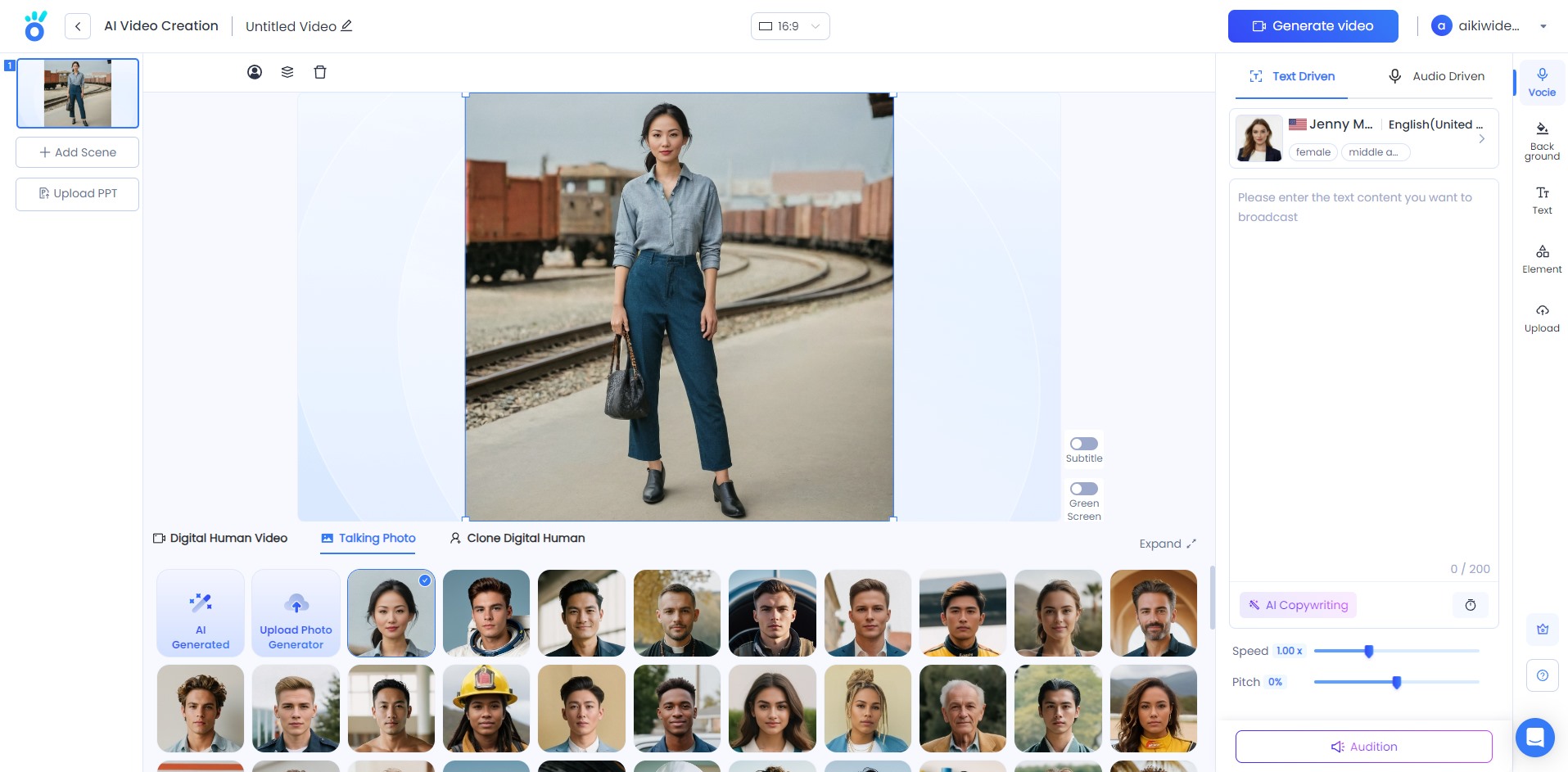Image resolution: width=1568 pixels, height=772 pixels.
Task: Select scene 1 thumbnail
Action: point(78,93)
